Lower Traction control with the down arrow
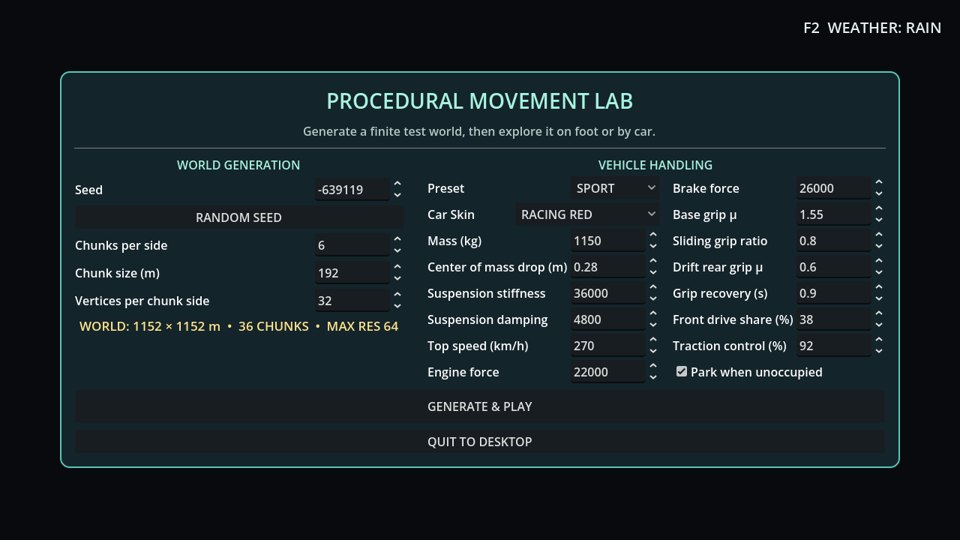The height and width of the screenshot is (540, 960). (879, 352)
